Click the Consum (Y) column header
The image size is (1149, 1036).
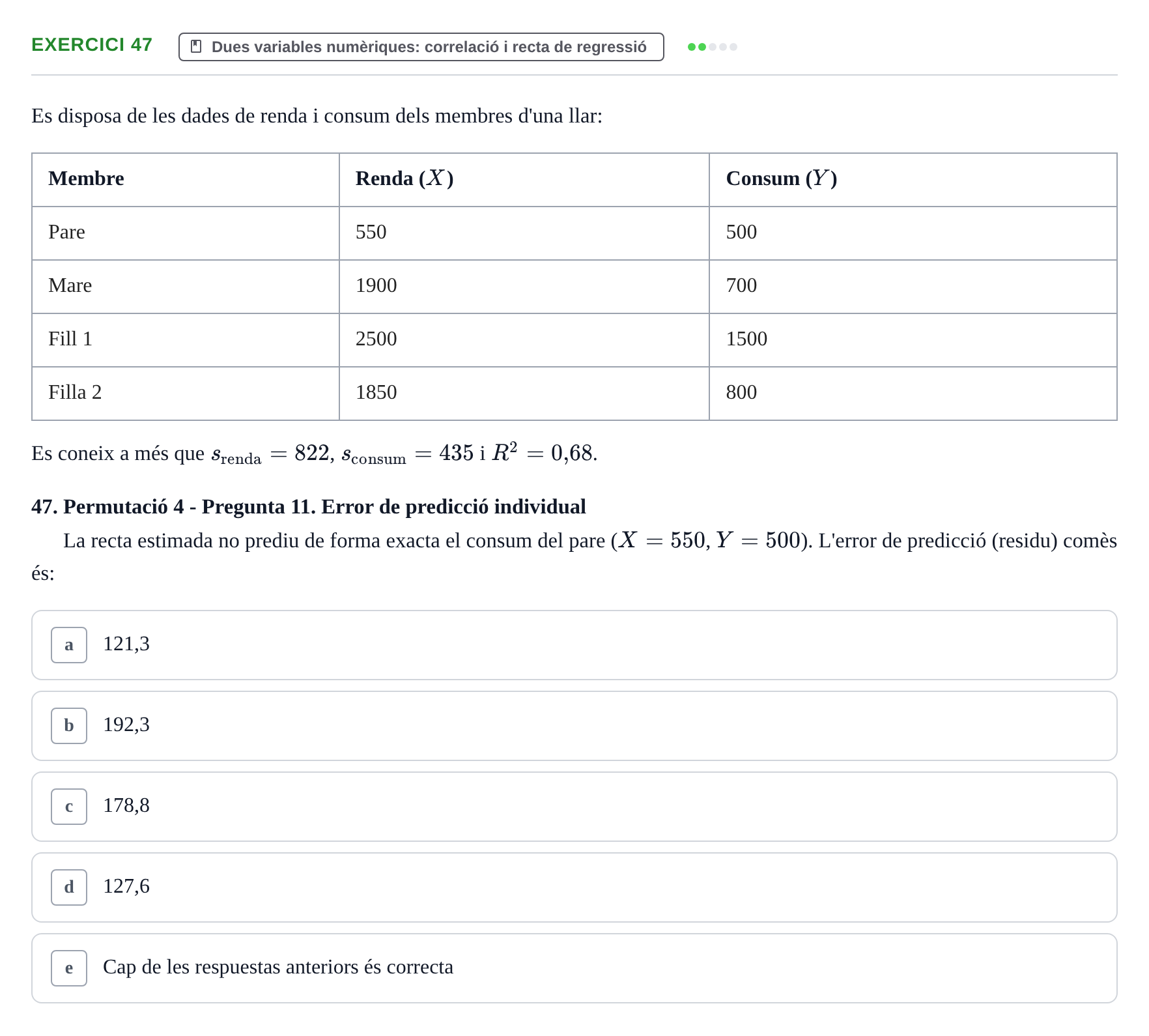pos(782,179)
